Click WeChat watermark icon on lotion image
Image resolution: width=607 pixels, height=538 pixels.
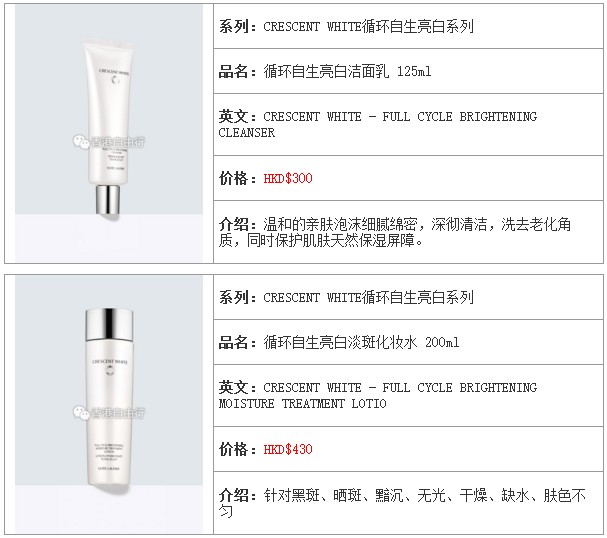pos(81,413)
